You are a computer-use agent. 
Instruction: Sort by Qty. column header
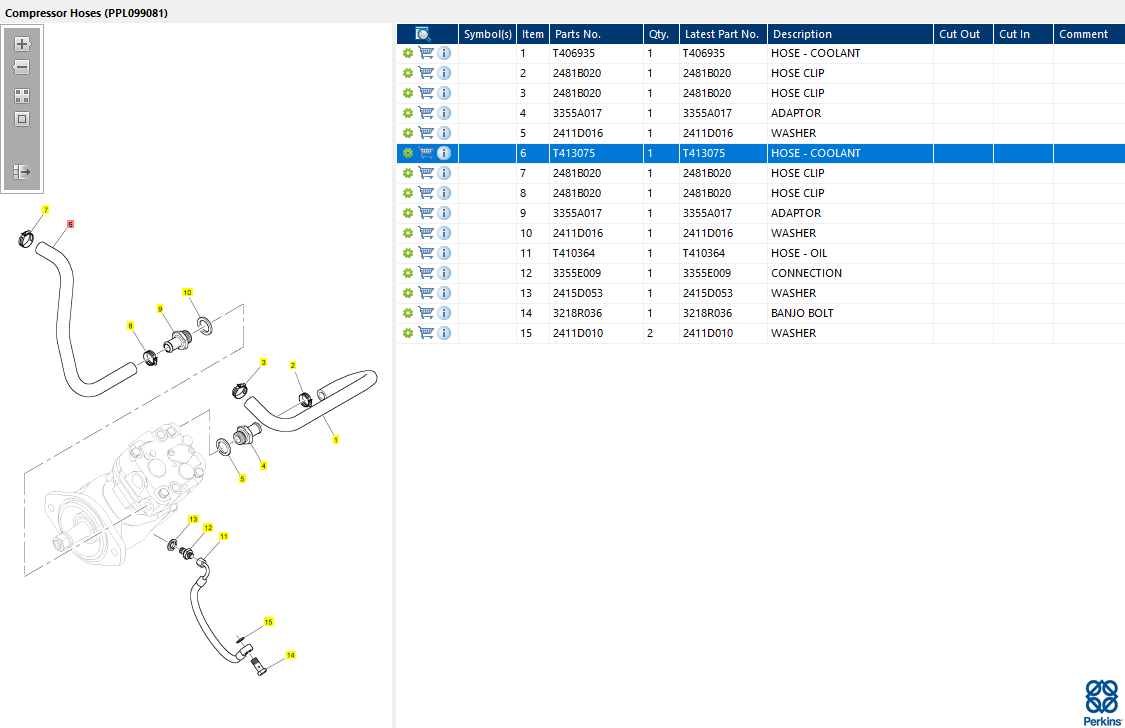coord(661,34)
